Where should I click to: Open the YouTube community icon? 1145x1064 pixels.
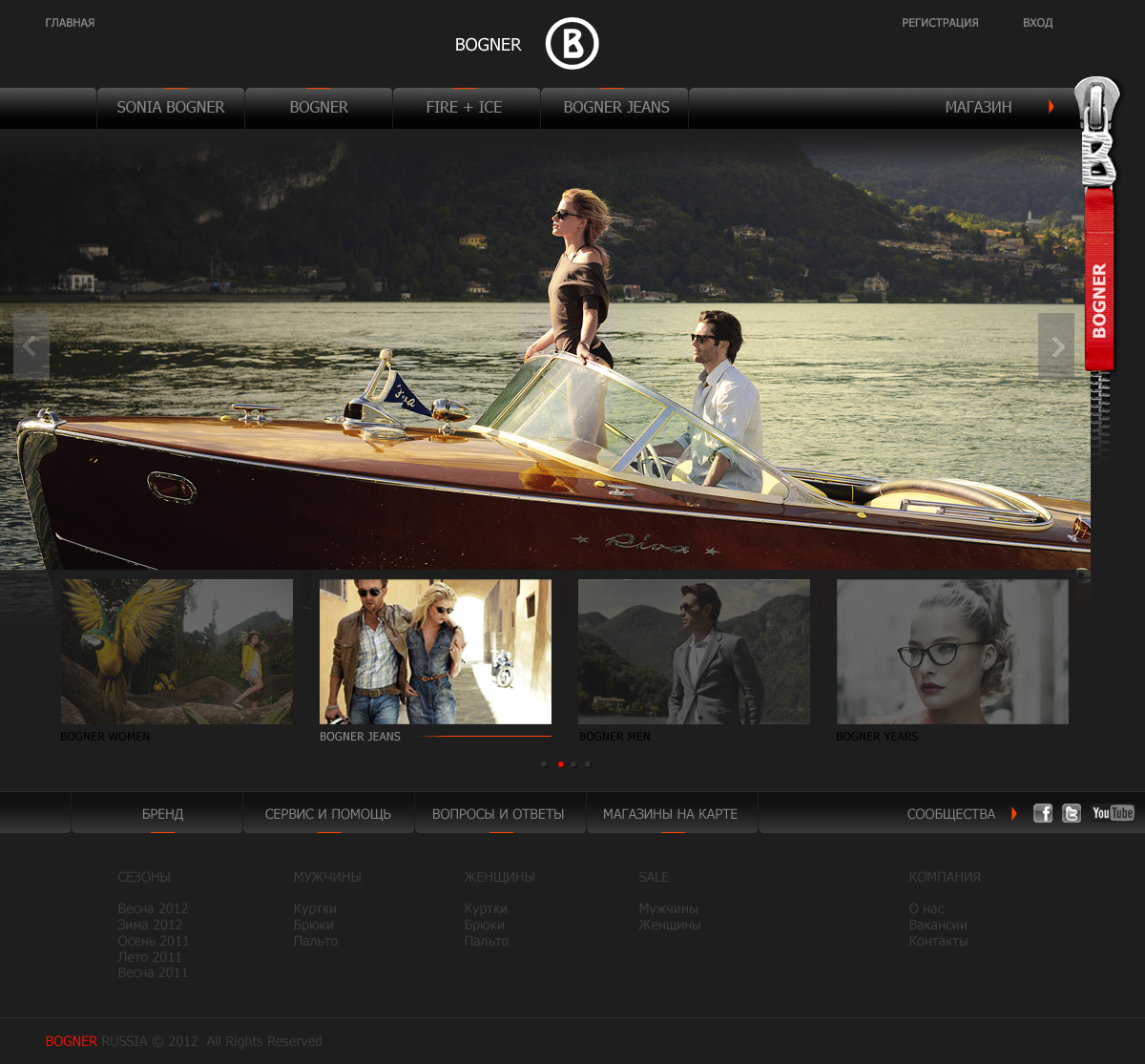pyautogui.click(x=1114, y=813)
